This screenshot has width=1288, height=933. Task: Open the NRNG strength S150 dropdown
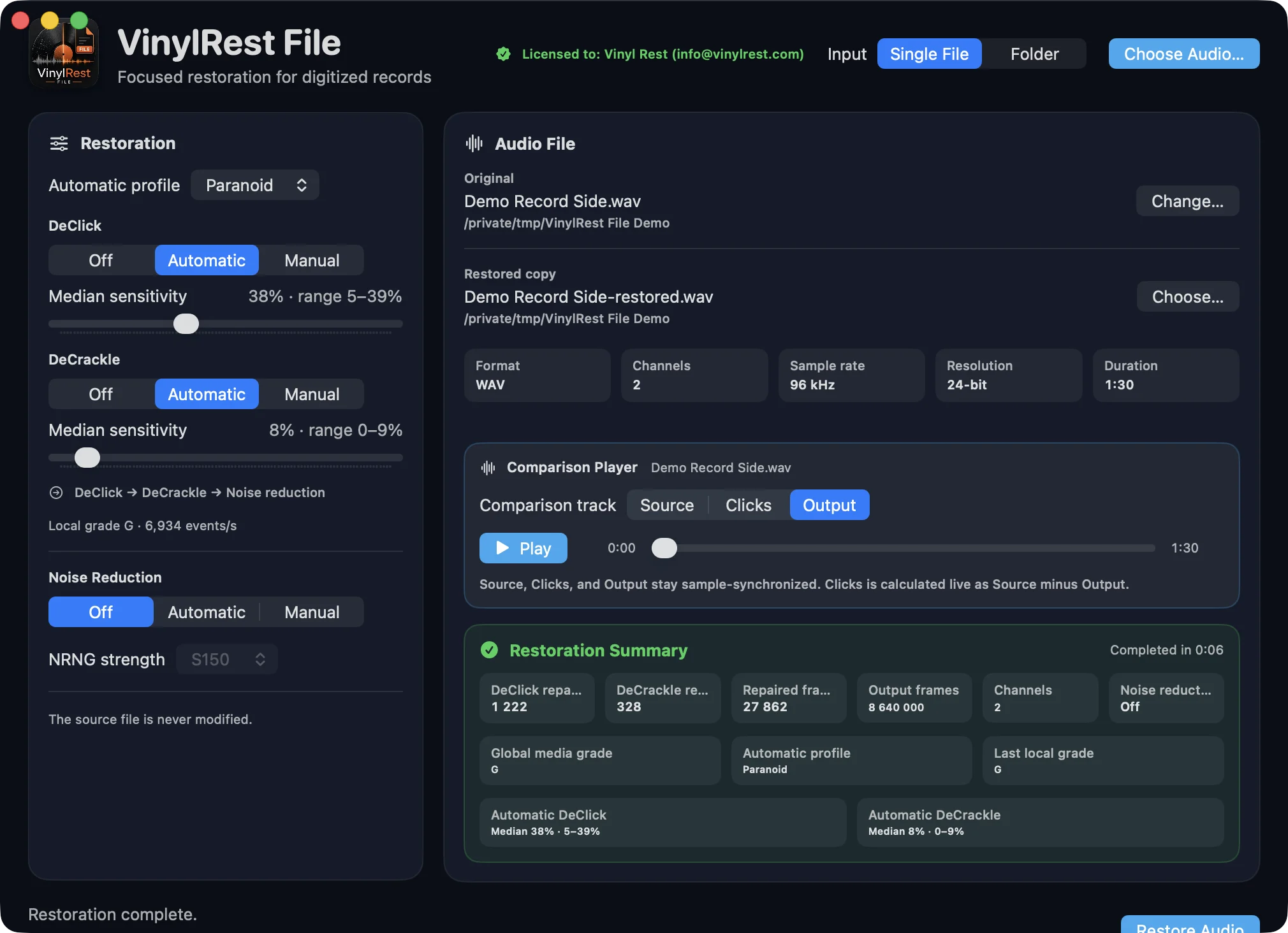click(227, 659)
